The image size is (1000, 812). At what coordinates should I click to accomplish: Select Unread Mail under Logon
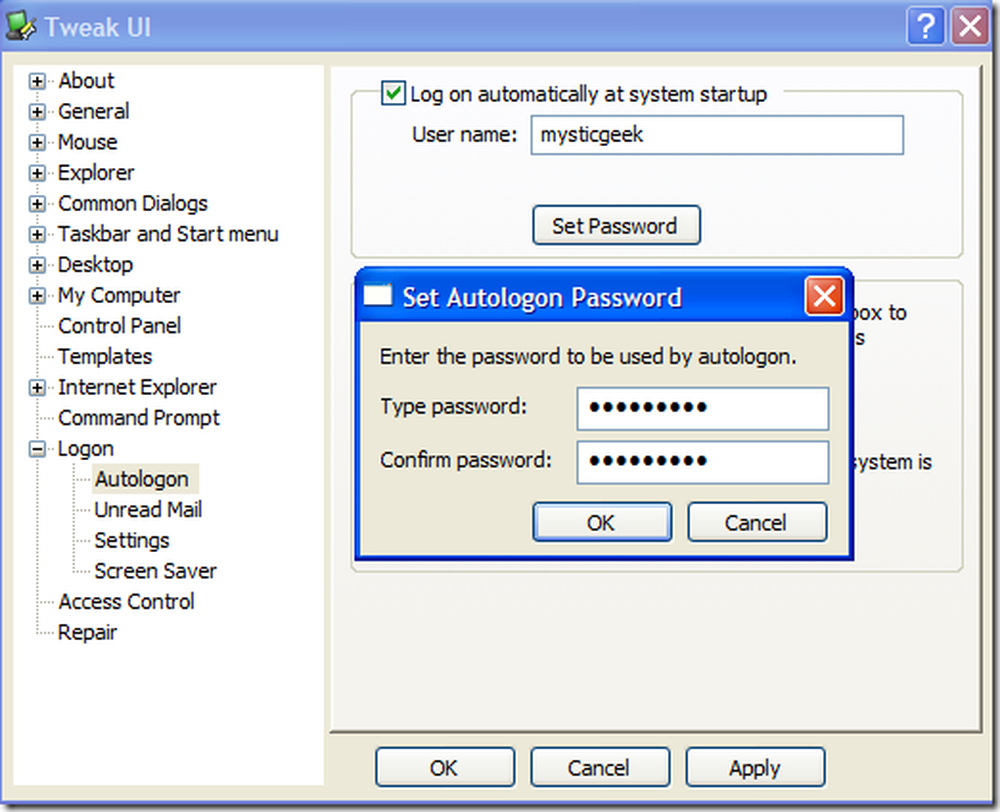148,510
